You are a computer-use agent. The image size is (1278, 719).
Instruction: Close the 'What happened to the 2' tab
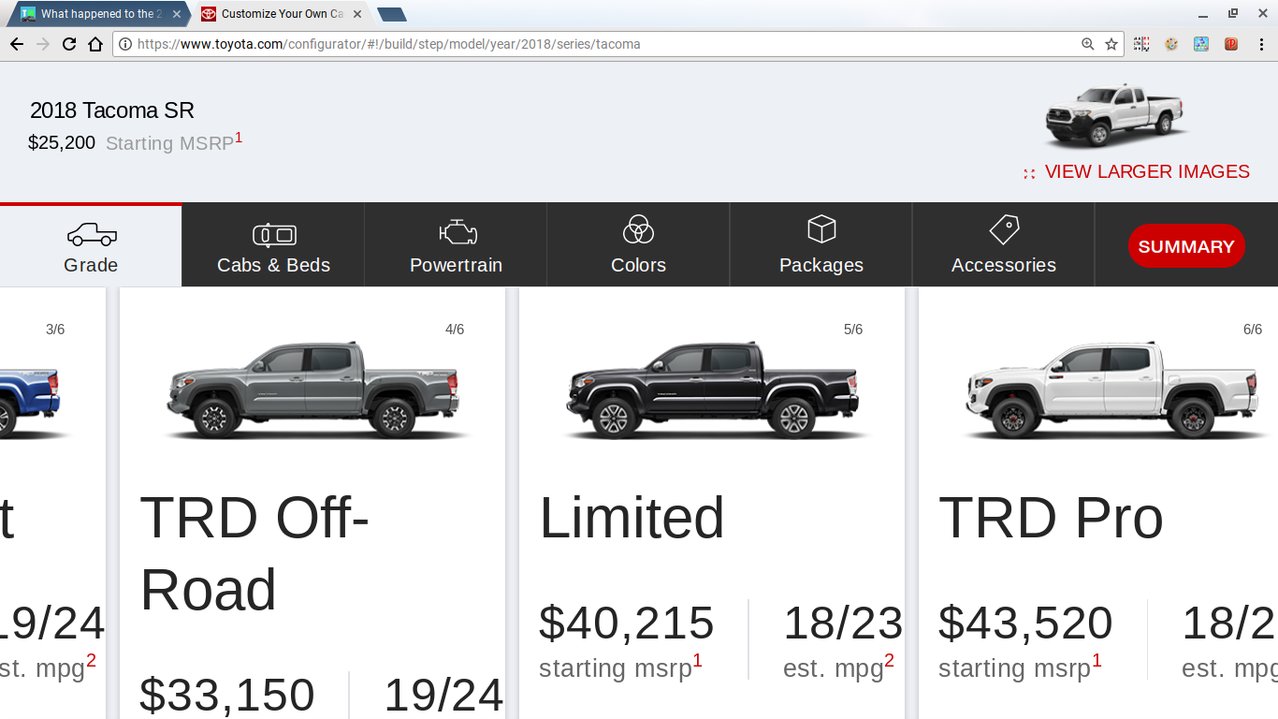176,14
